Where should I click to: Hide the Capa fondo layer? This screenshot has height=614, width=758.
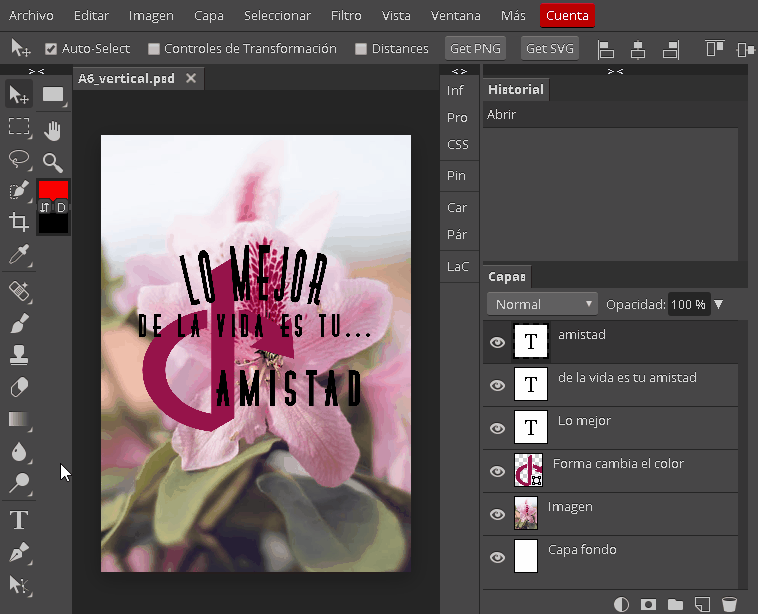tap(497, 557)
